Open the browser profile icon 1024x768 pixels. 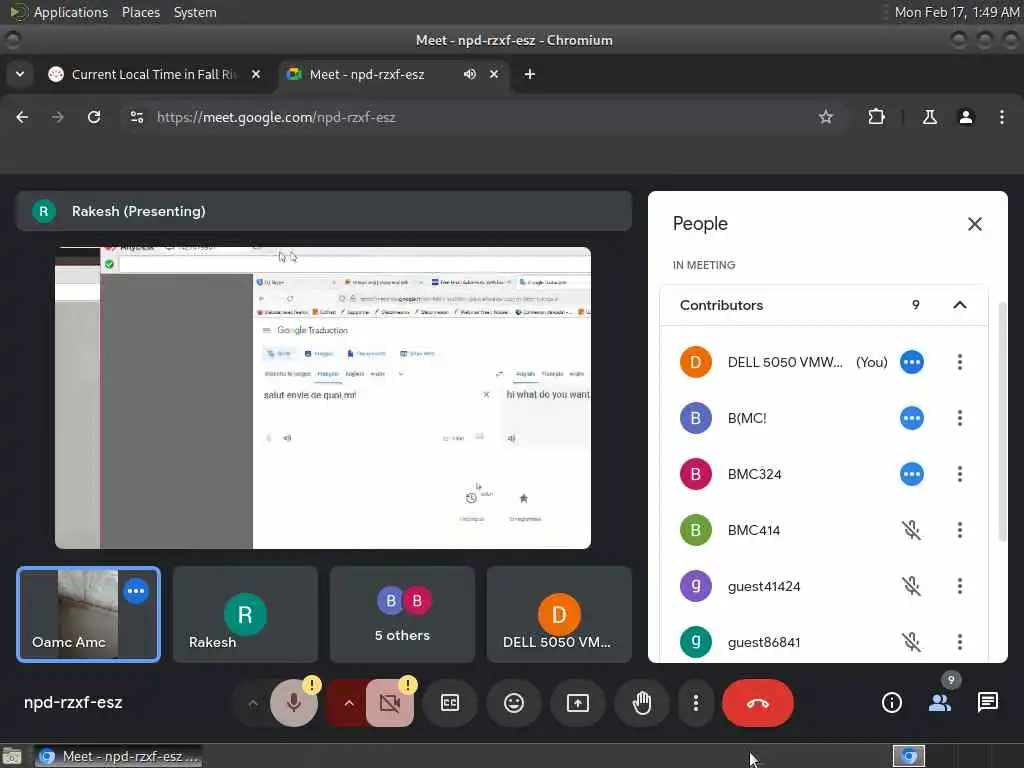(x=966, y=117)
